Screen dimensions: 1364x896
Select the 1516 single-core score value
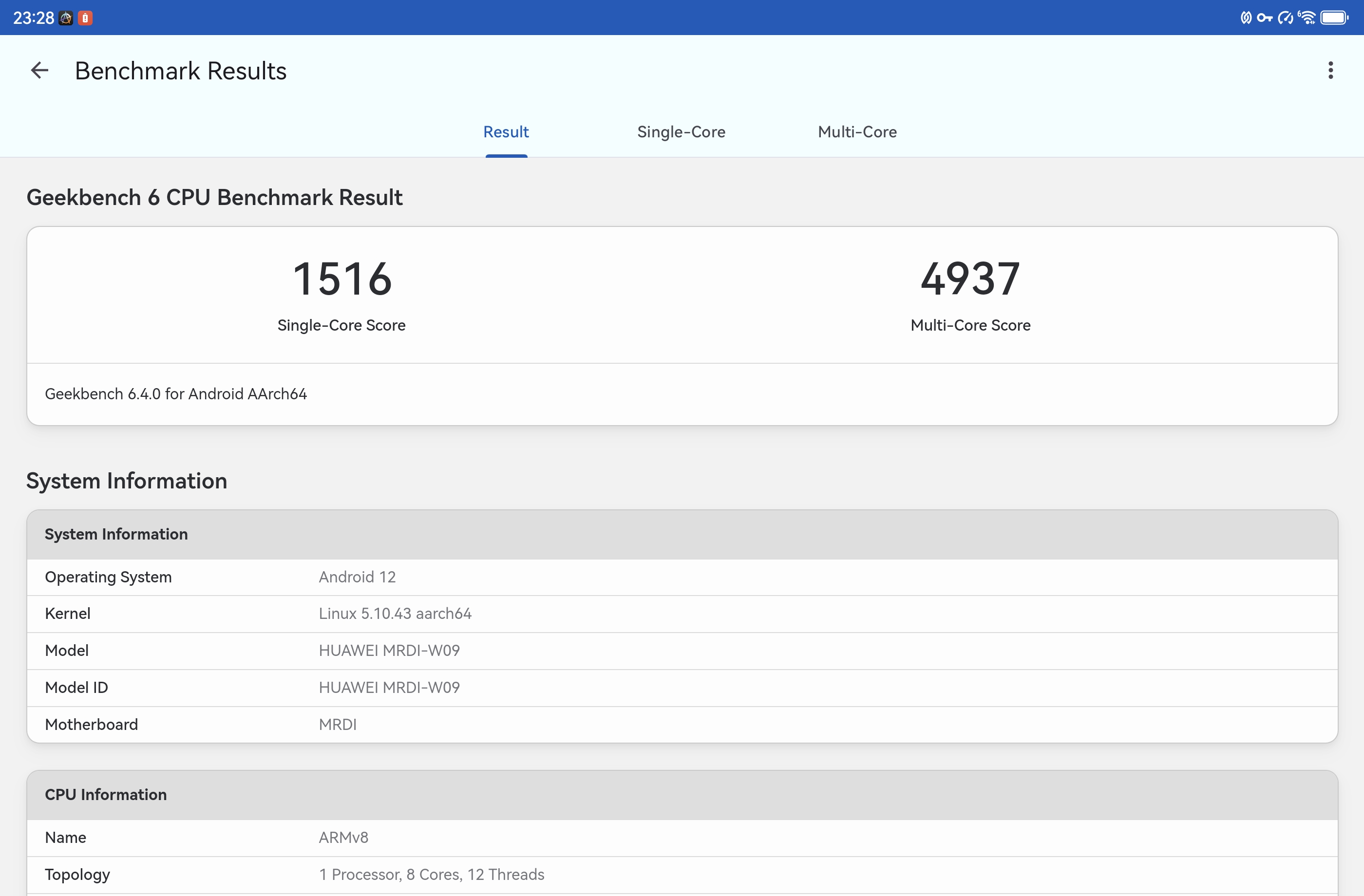tap(342, 279)
